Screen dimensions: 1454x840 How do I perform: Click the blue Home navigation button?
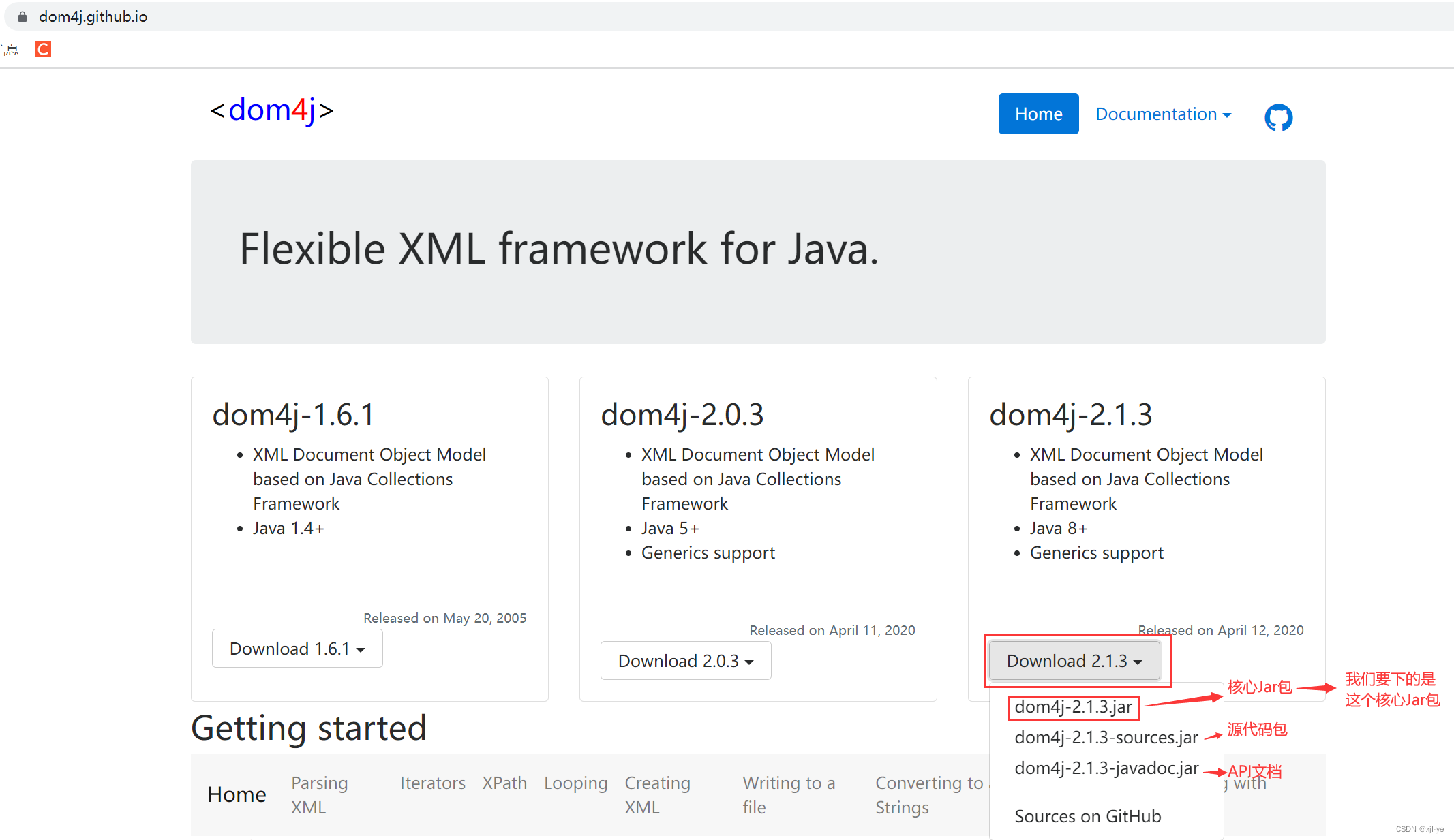(1038, 114)
